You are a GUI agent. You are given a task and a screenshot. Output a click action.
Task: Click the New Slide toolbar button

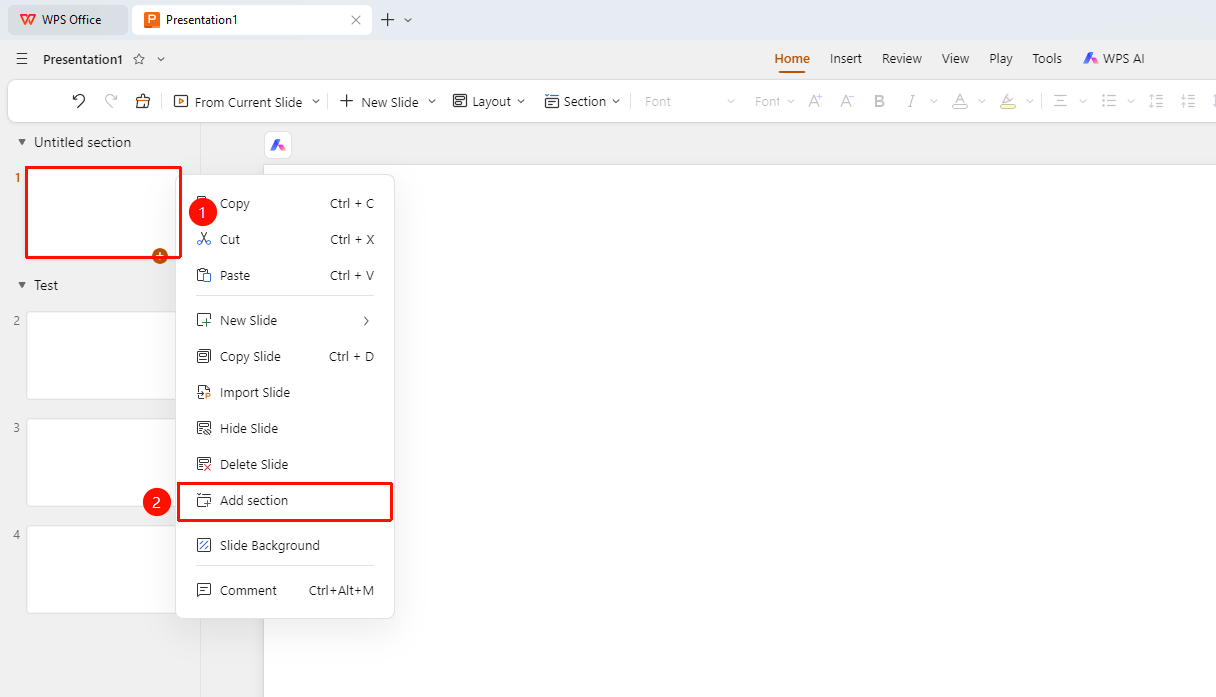point(379,101)
